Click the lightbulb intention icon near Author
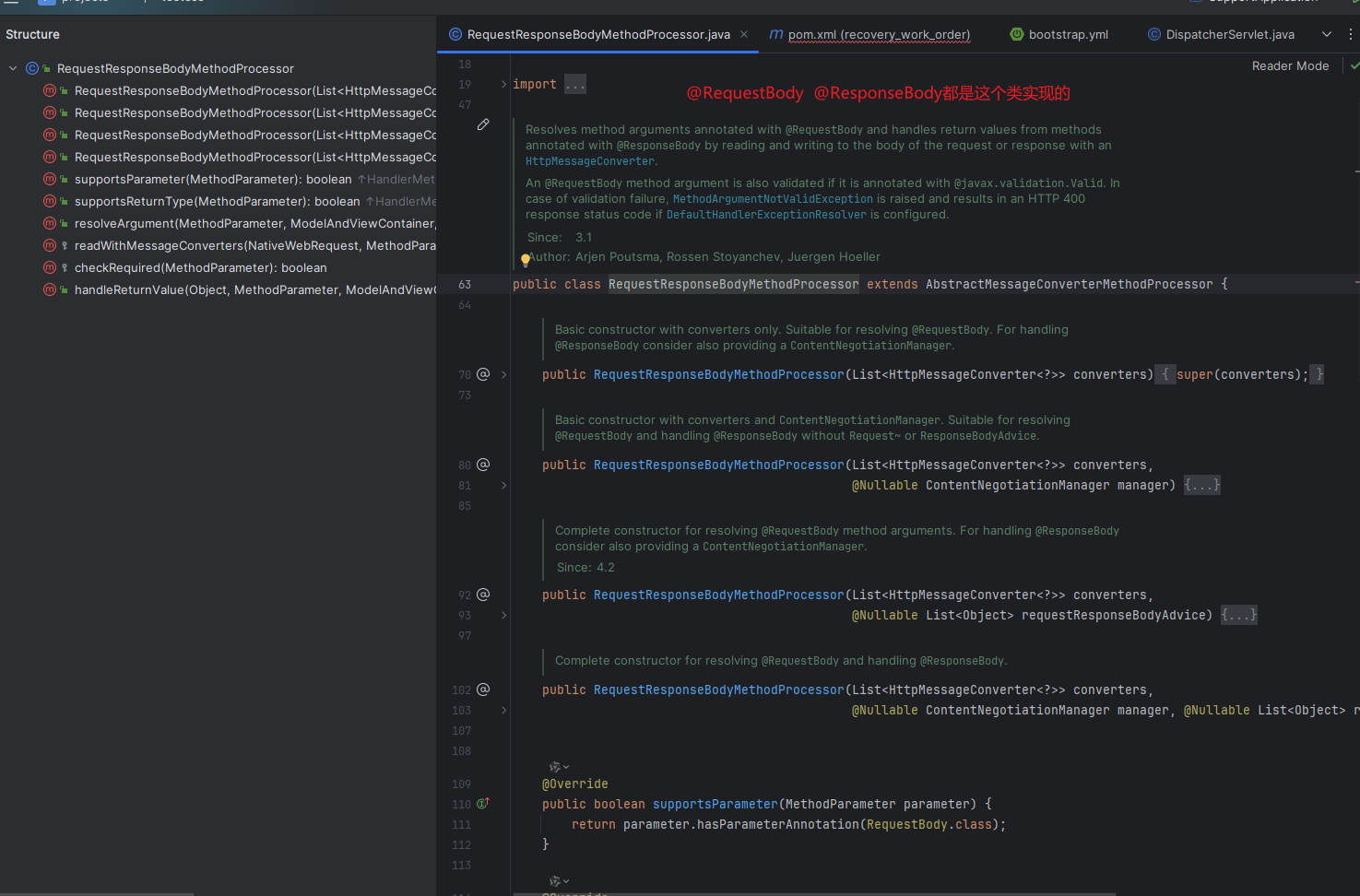 click(525, 260)
